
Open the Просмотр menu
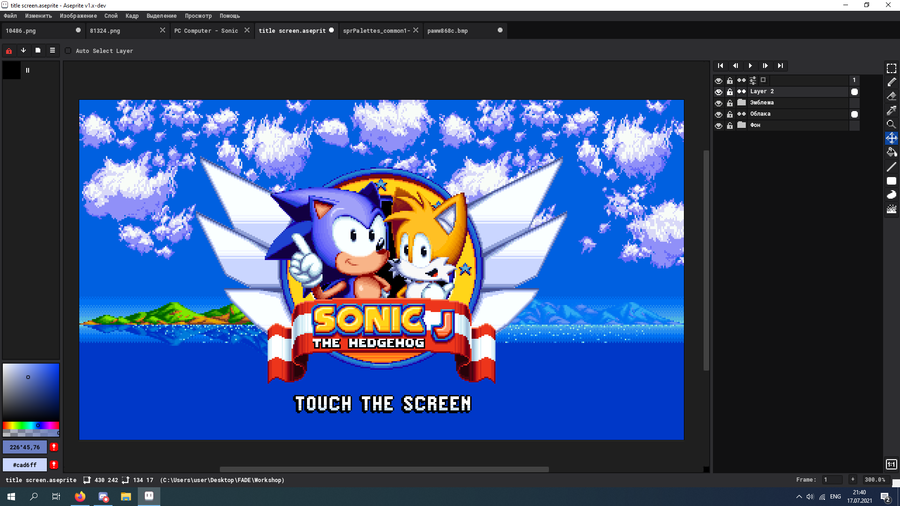198,16
